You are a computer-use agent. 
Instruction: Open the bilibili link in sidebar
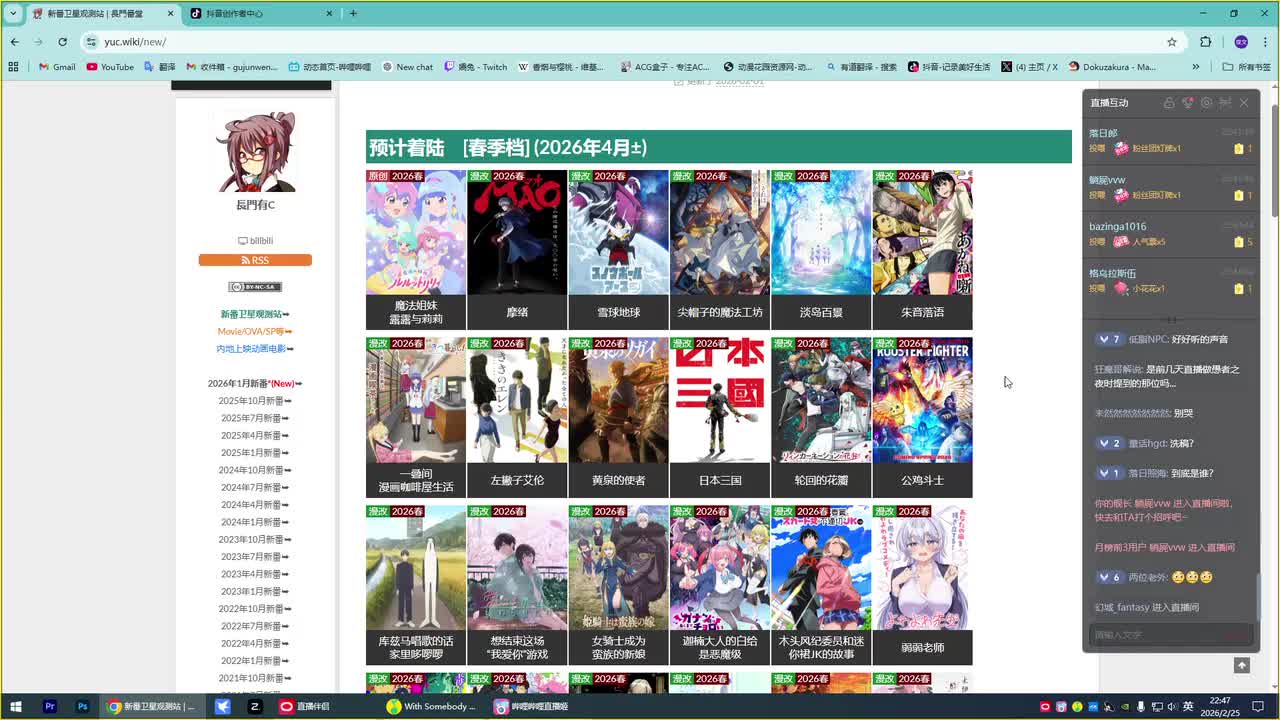coord(255,241)
